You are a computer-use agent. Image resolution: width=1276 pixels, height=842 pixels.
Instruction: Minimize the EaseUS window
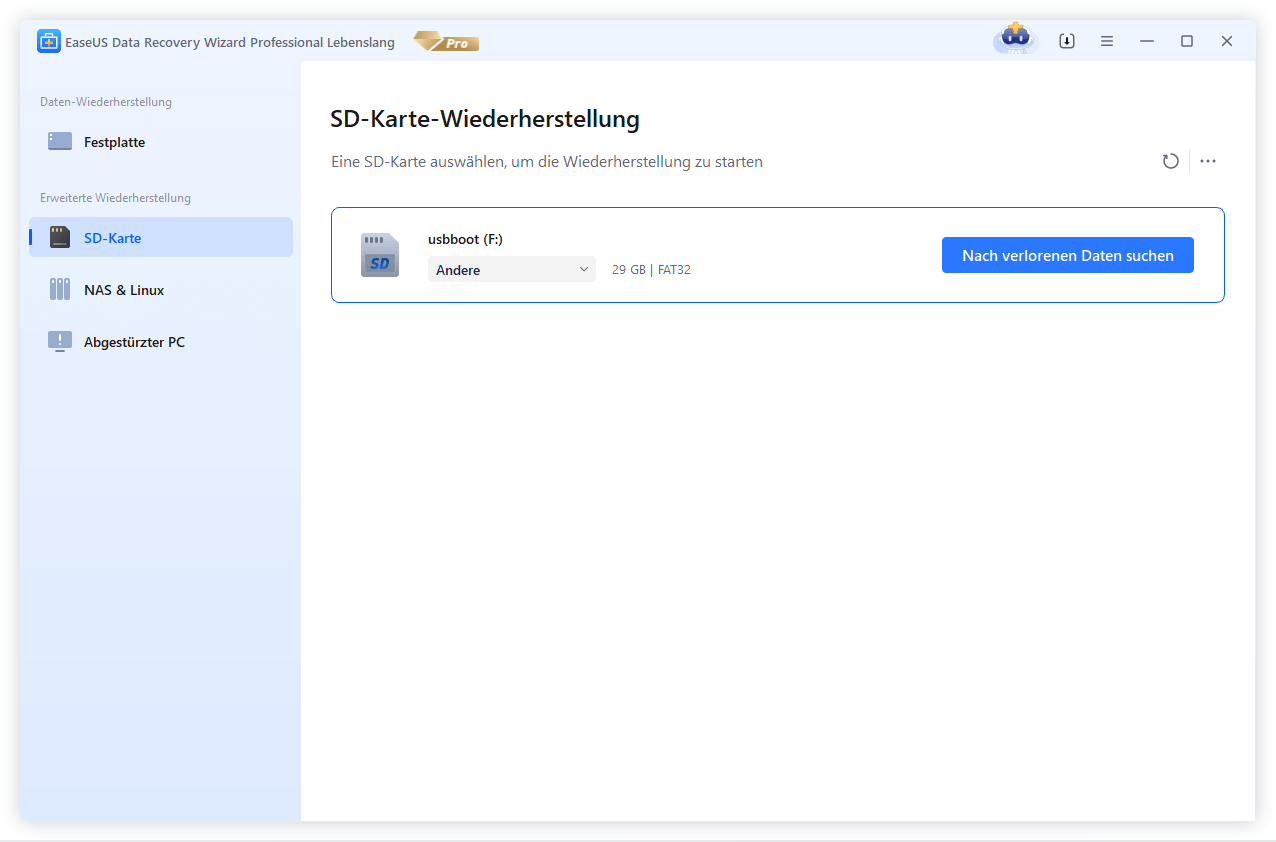[x=1147, y=41]
